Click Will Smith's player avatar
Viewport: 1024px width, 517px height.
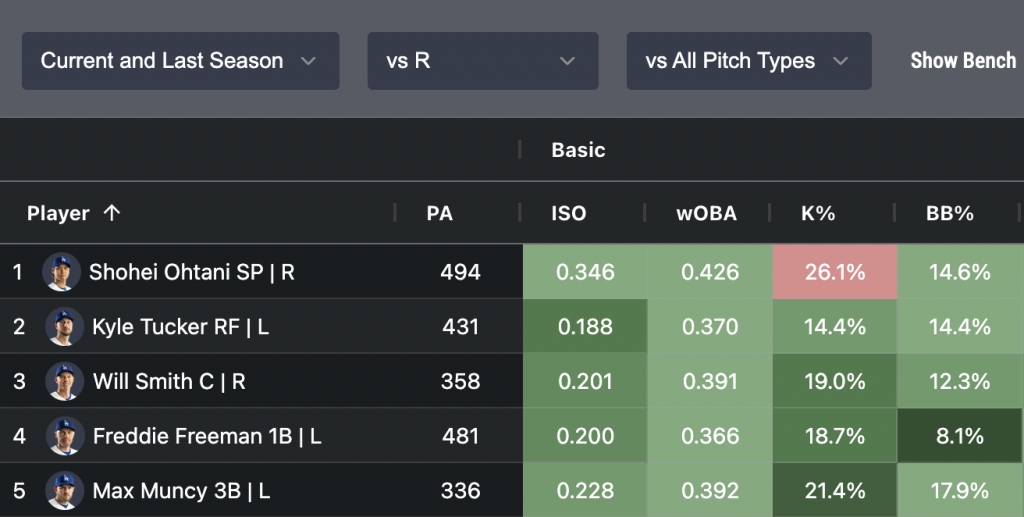tap(63, 381)
